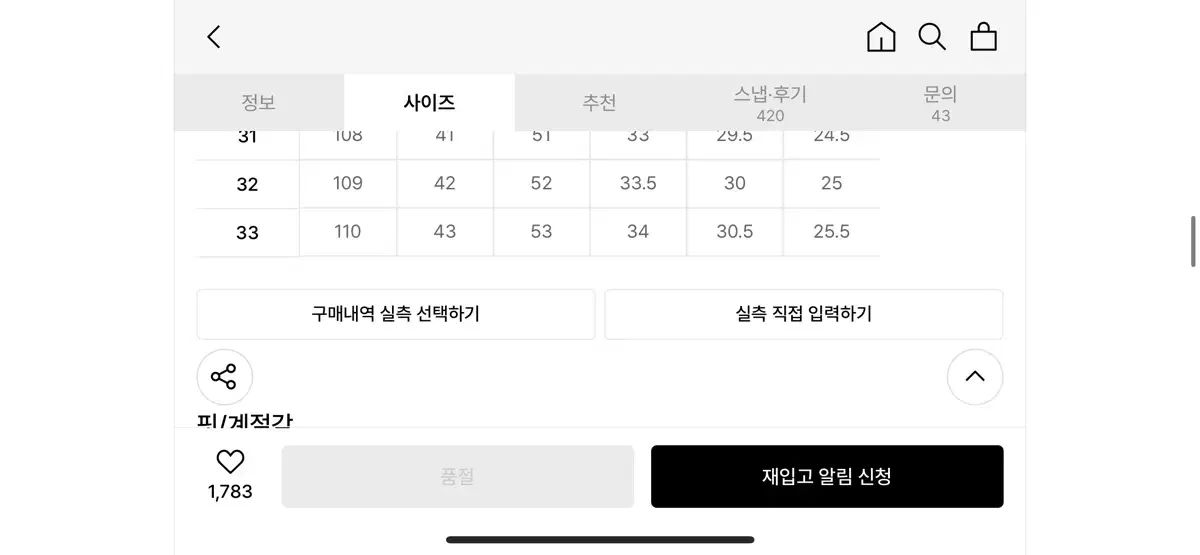Open the 스냅·후기 420 tab
This screenshot has width=1200, height=555.
click(770, 103)
